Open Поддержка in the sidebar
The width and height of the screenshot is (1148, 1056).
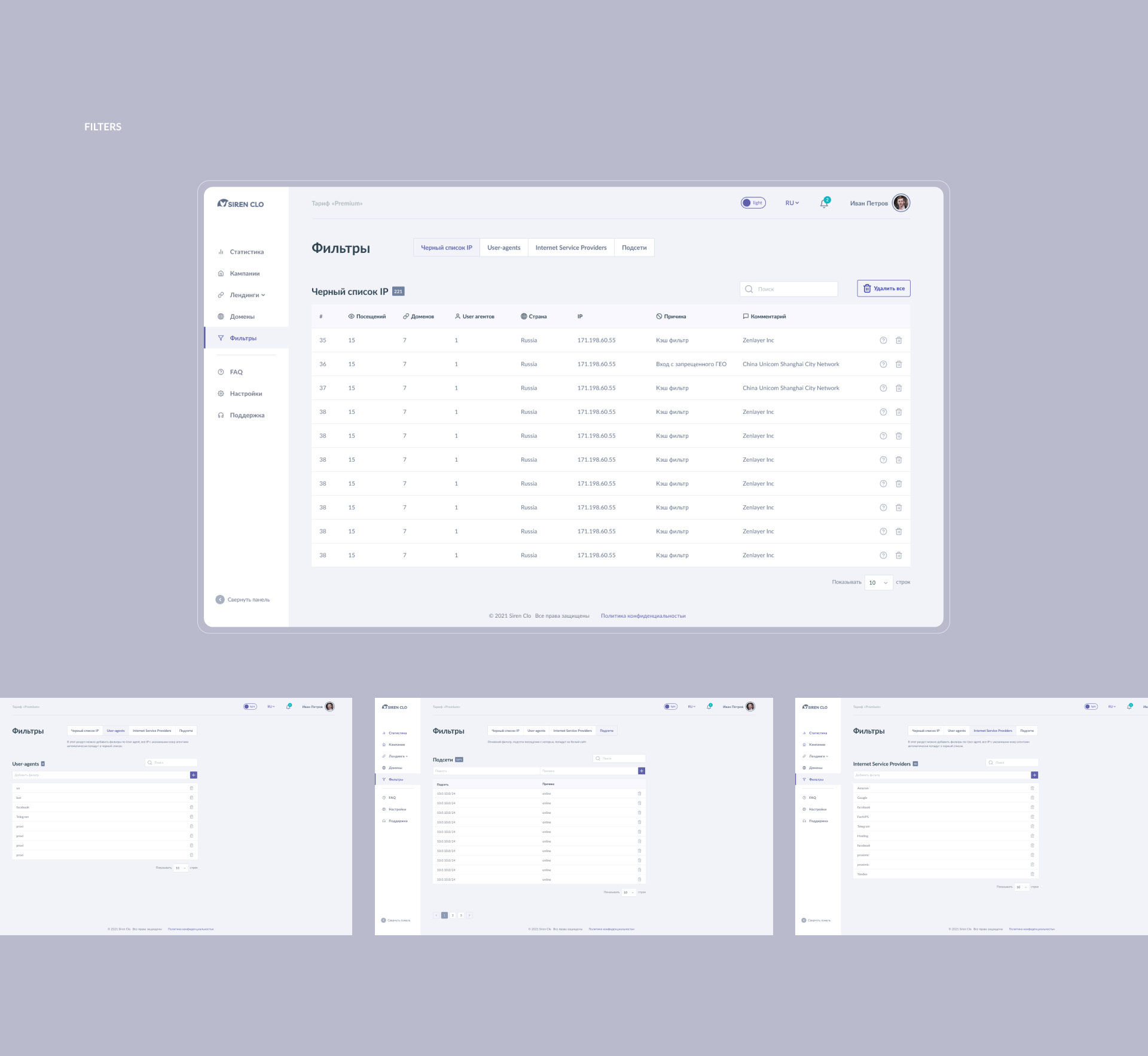coord(246,415)
